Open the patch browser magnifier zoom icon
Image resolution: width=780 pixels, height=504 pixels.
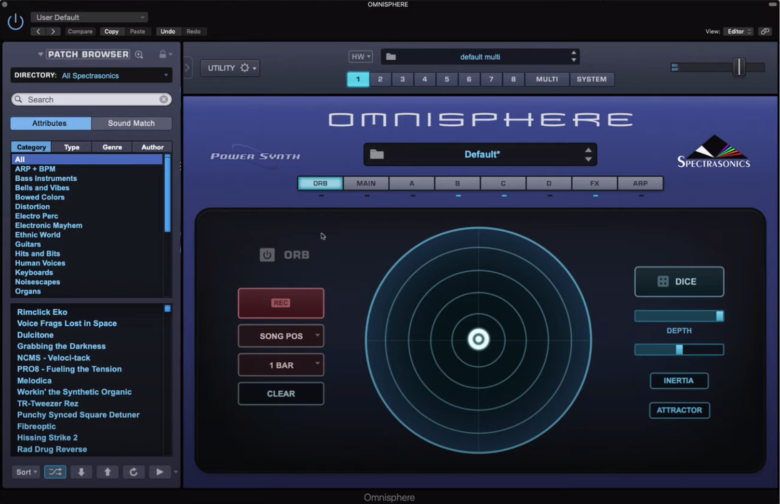coord(139,55)
